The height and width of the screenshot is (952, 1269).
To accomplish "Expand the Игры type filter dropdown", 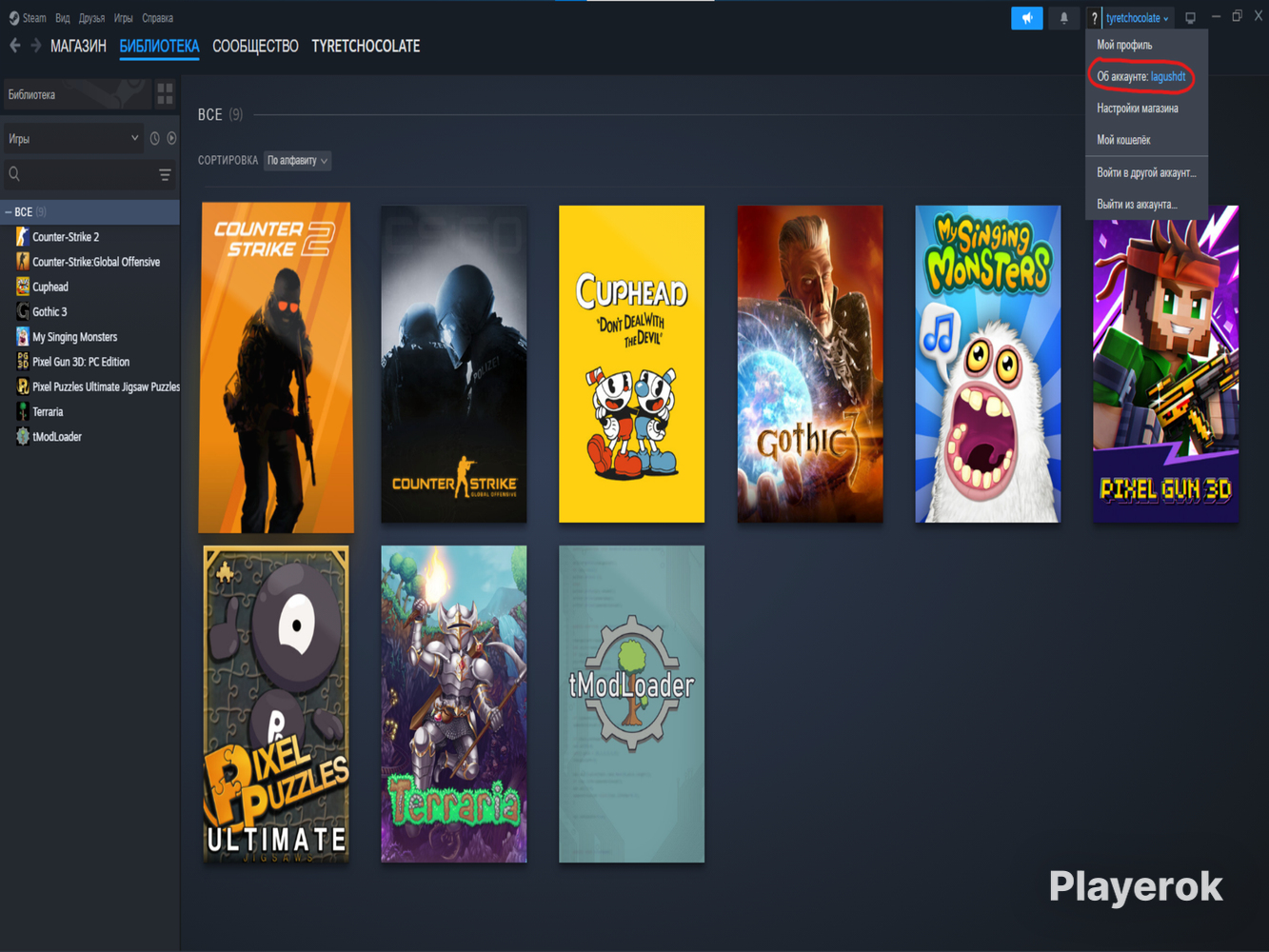I will (73, 139).
